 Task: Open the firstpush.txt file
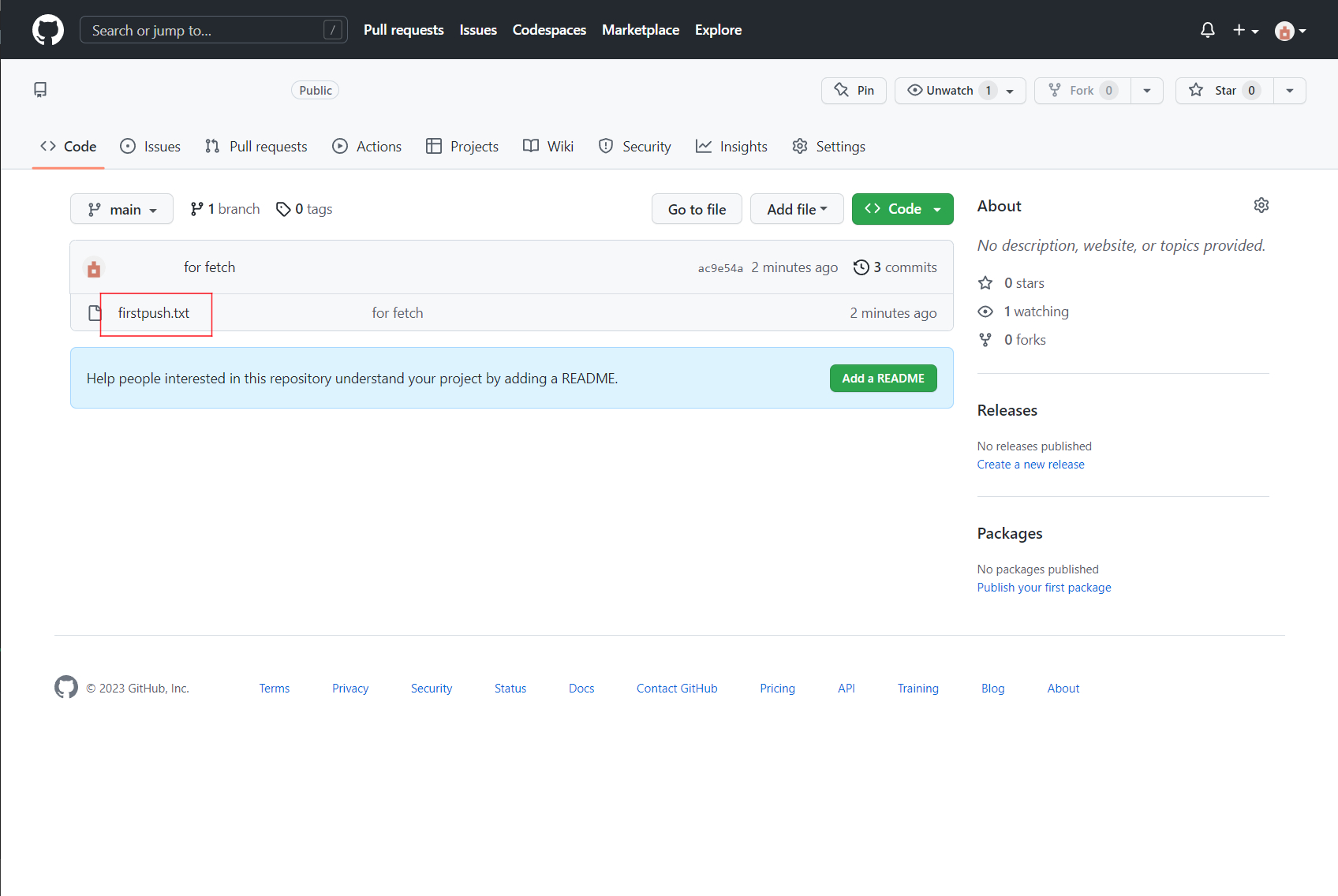(154, 313)
